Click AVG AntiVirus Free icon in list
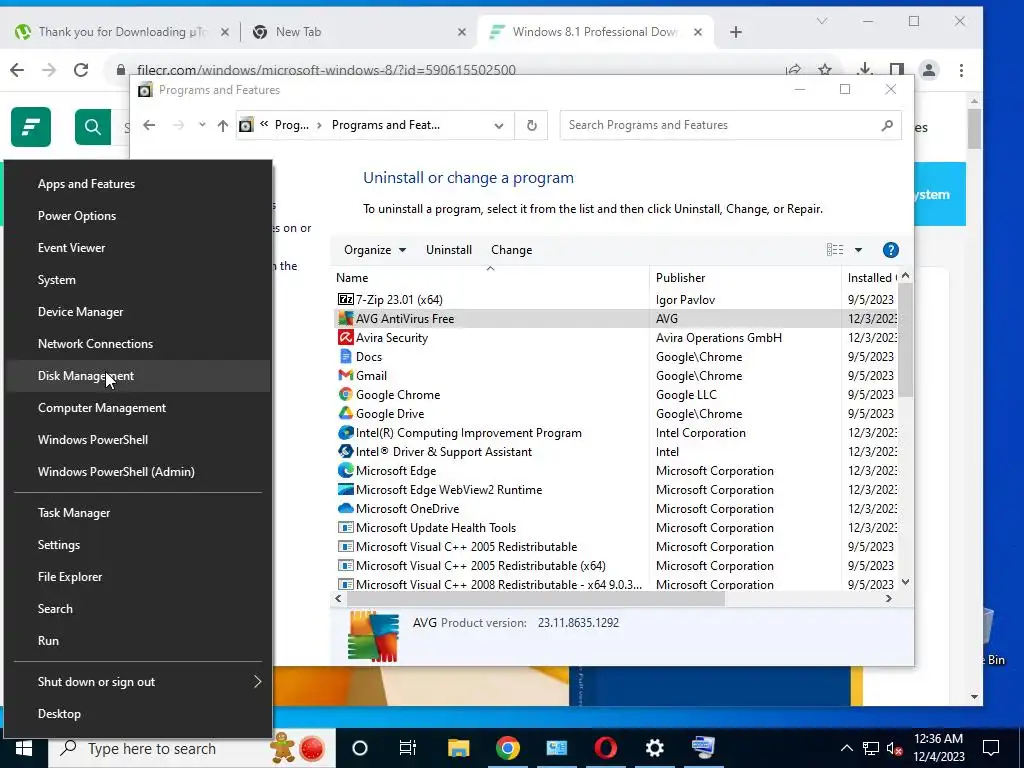This screenshot has width=1024, height=768. tap(345, 319)
